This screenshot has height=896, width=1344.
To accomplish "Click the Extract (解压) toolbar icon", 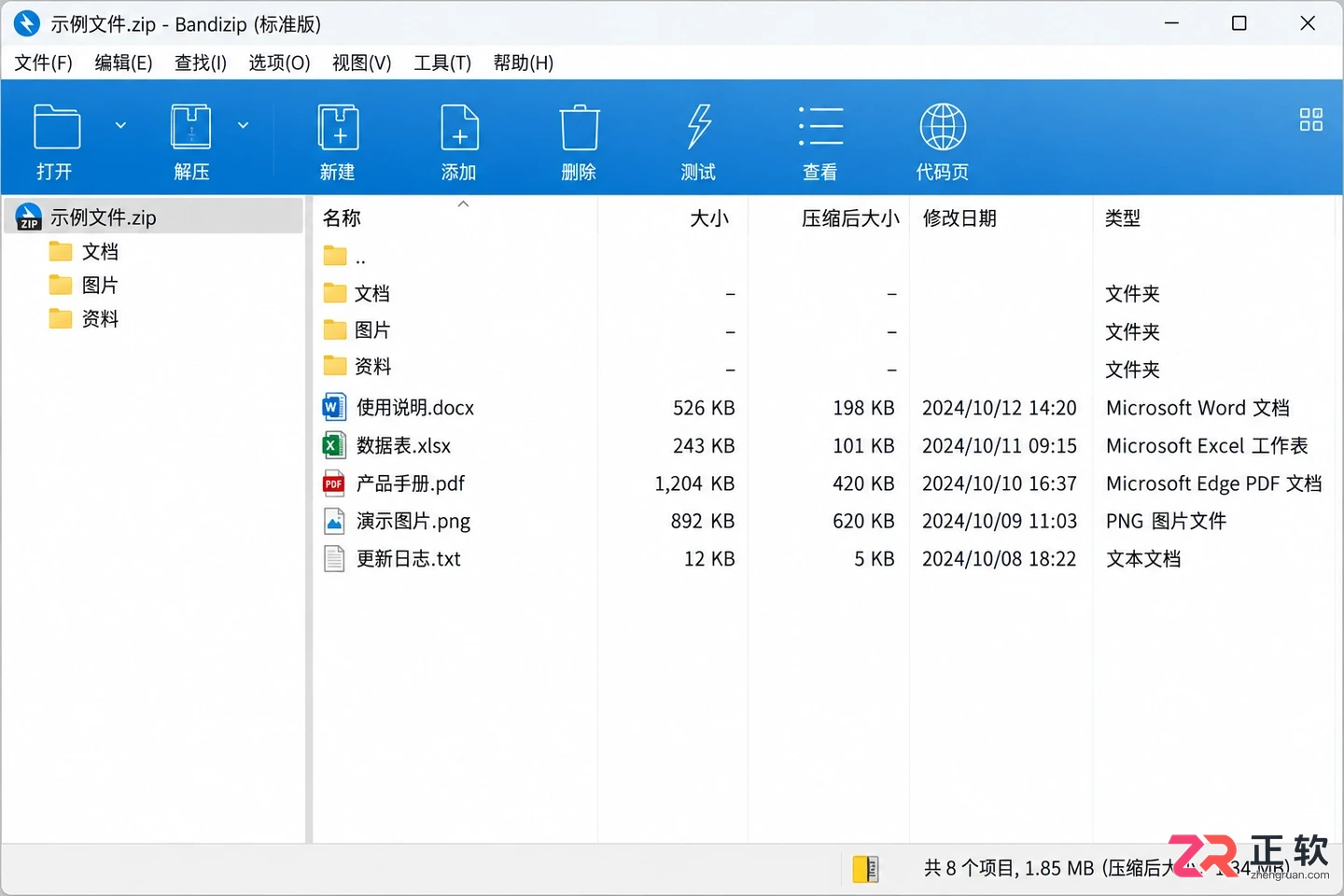I will (x=190, y=127).
